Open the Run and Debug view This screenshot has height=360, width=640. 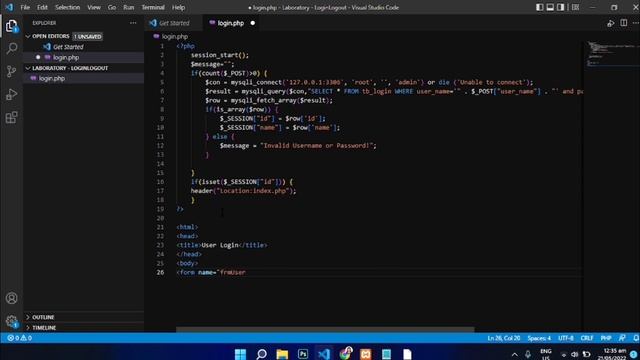coord(11,94)
